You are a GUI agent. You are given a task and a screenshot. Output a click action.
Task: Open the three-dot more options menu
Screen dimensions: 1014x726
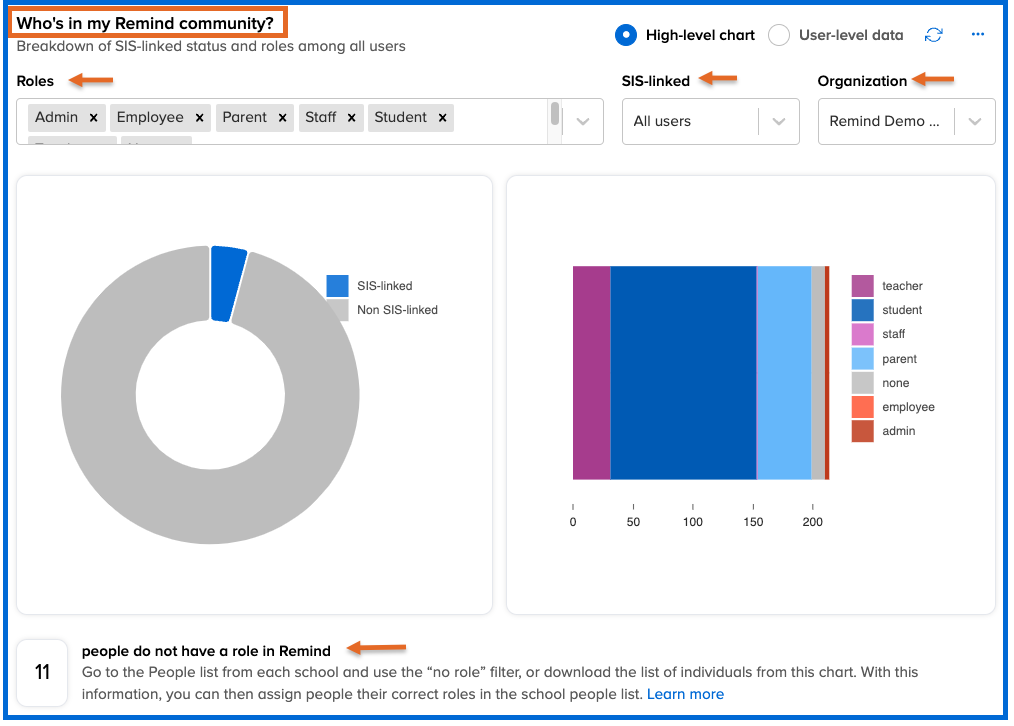tap(978, 35)
